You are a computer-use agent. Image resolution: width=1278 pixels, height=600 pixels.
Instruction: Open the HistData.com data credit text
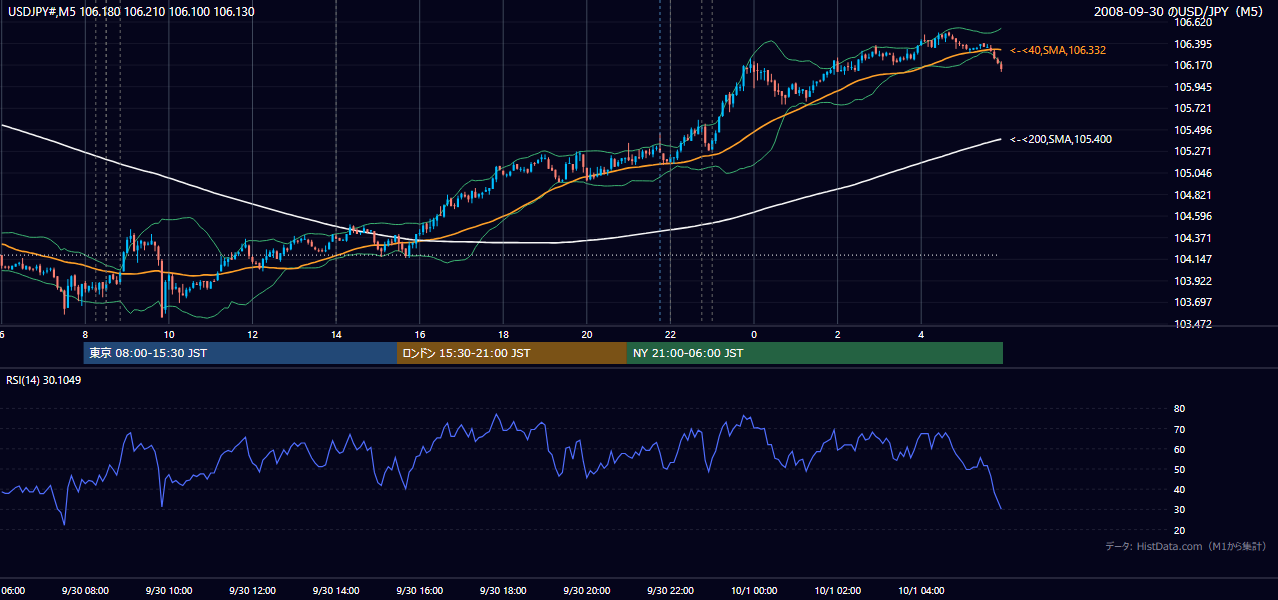click(1186, 546)
